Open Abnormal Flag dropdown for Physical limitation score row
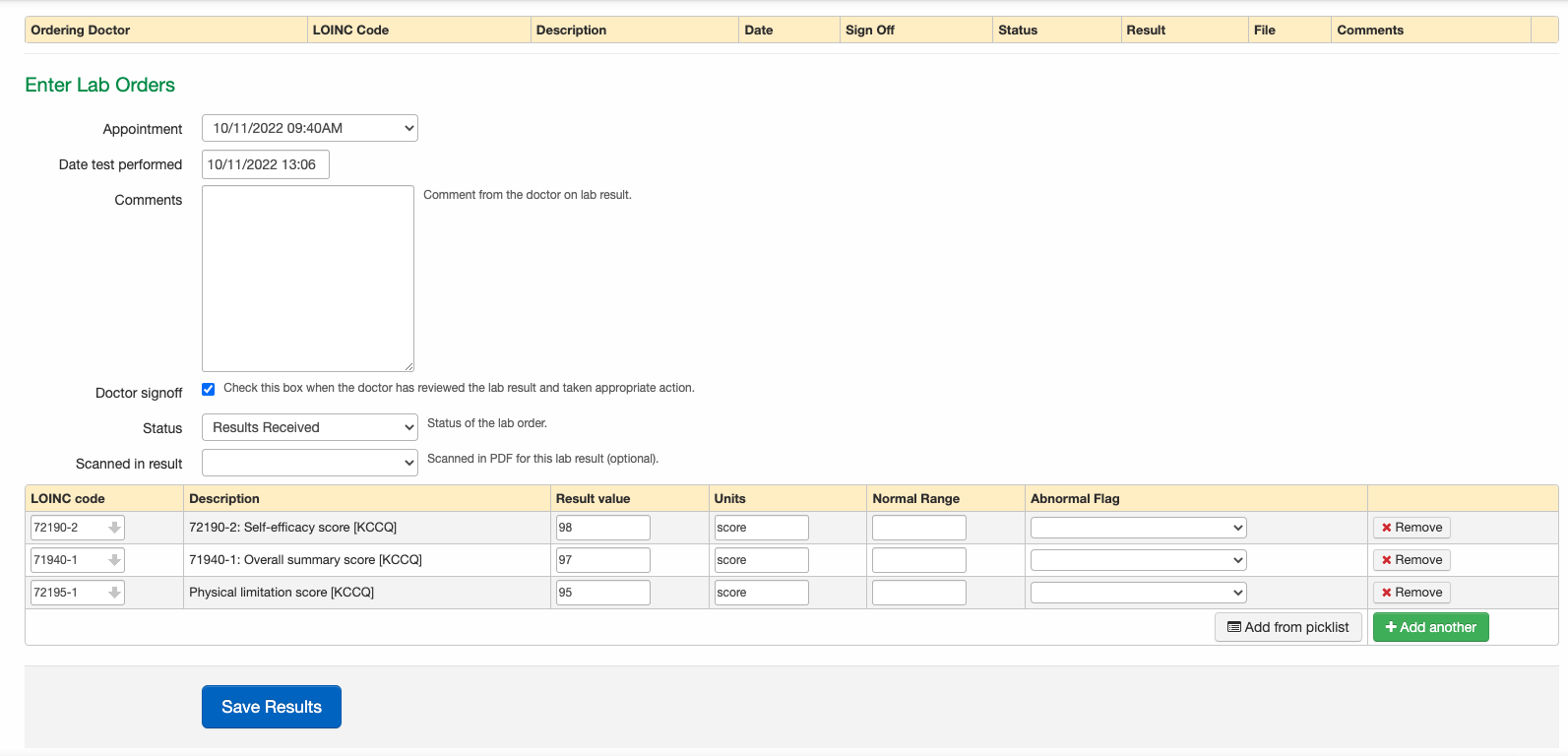Screen dimensions: 1568x756 click(1138, 593)
